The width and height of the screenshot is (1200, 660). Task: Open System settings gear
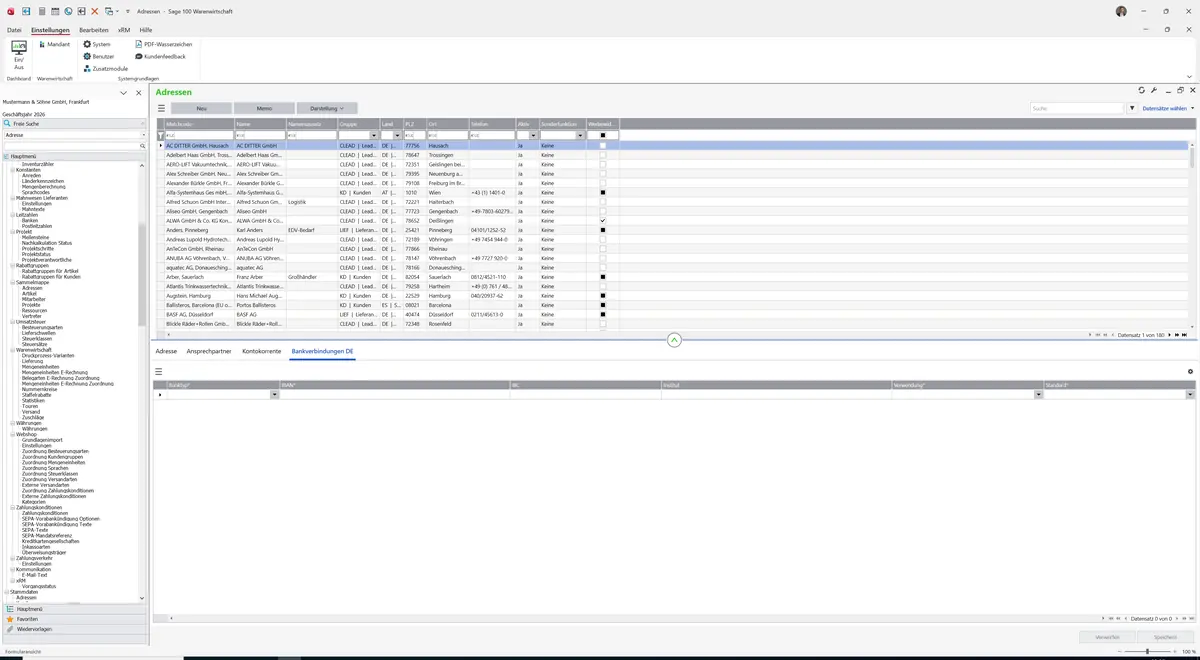click(x=97, y=44)
